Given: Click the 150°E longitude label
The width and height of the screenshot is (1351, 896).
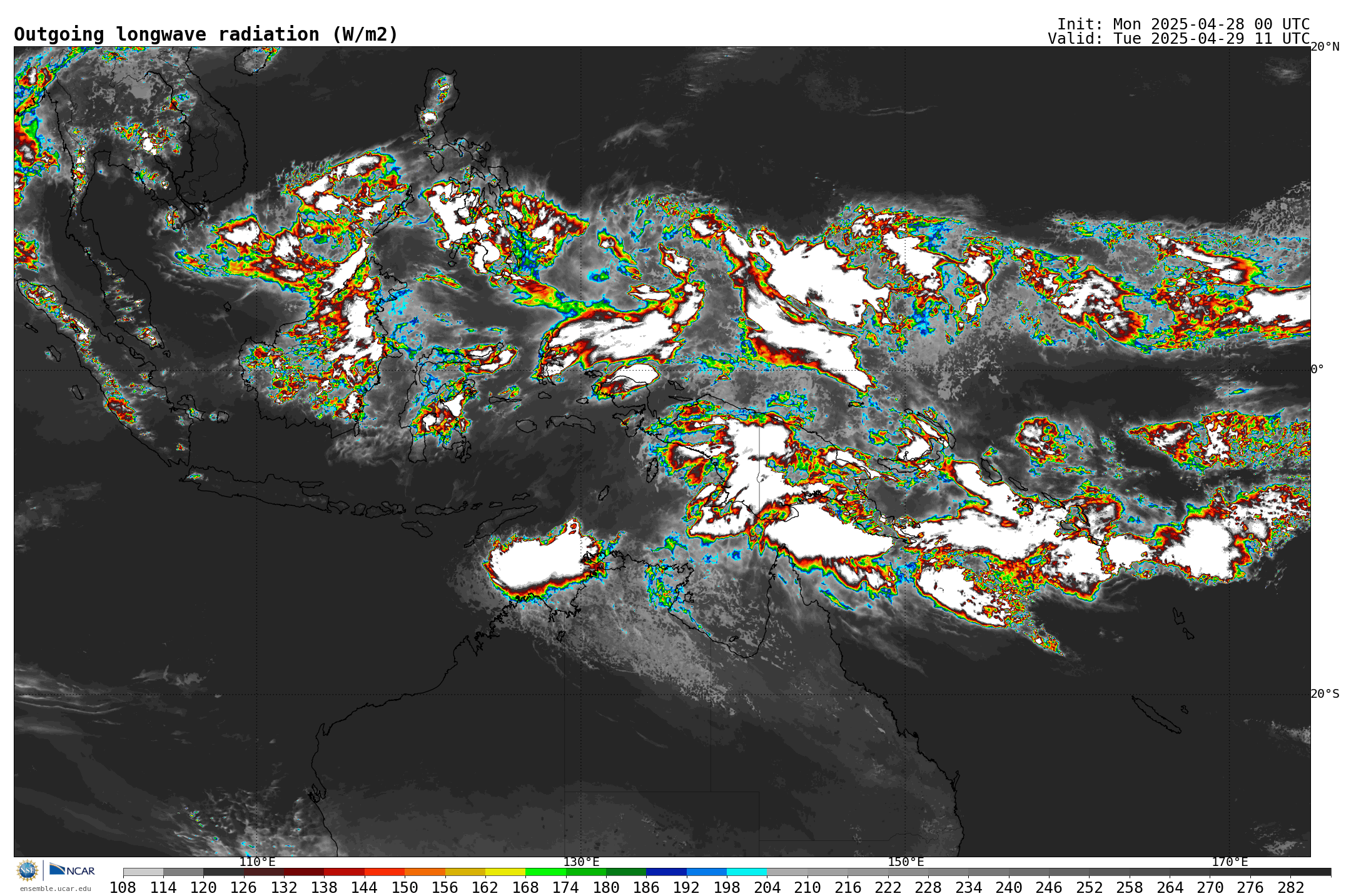Looking at the screenshot, I should (x=906, y=862).
